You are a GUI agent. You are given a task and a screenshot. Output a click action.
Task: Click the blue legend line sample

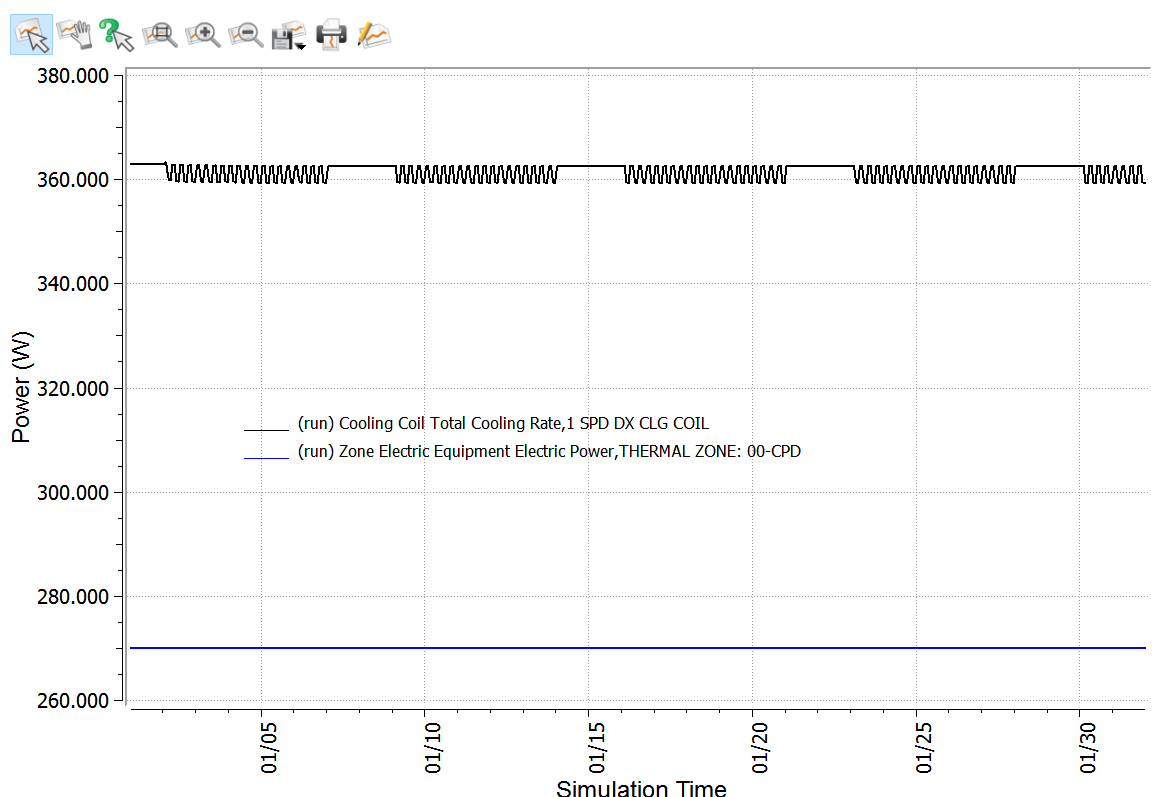coord(266,458)
